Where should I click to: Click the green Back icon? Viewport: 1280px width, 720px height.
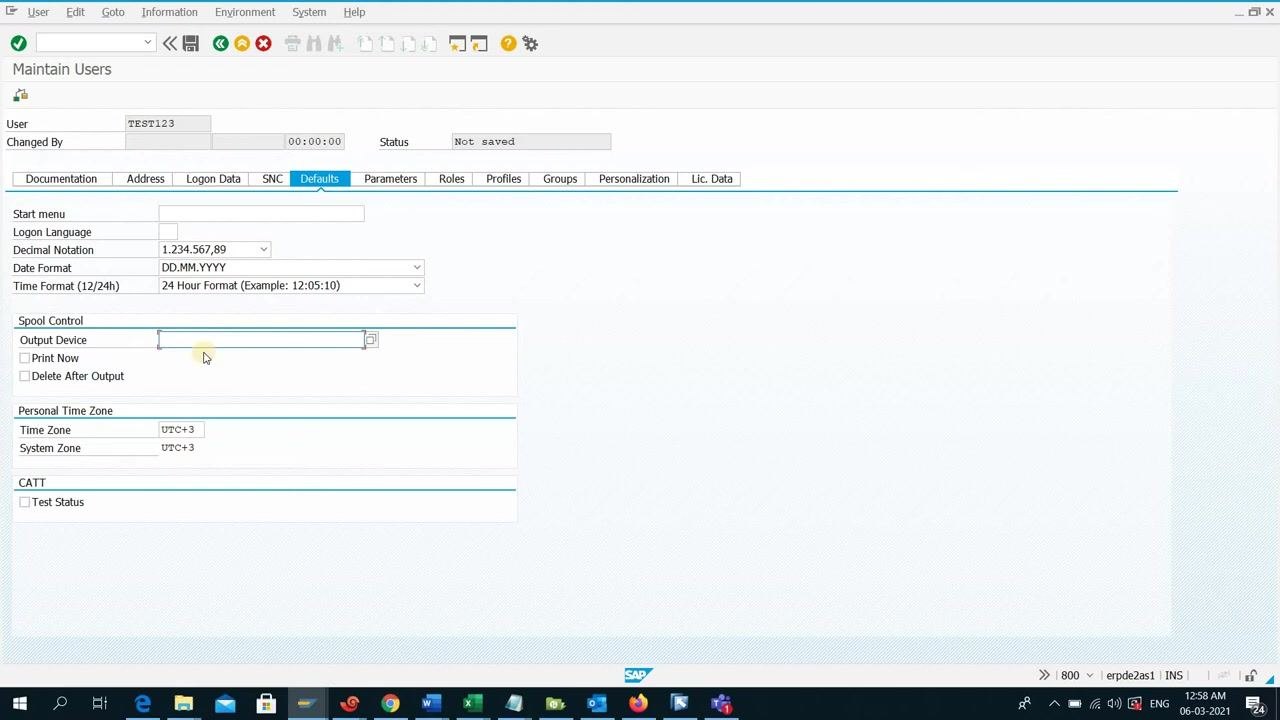220,43
